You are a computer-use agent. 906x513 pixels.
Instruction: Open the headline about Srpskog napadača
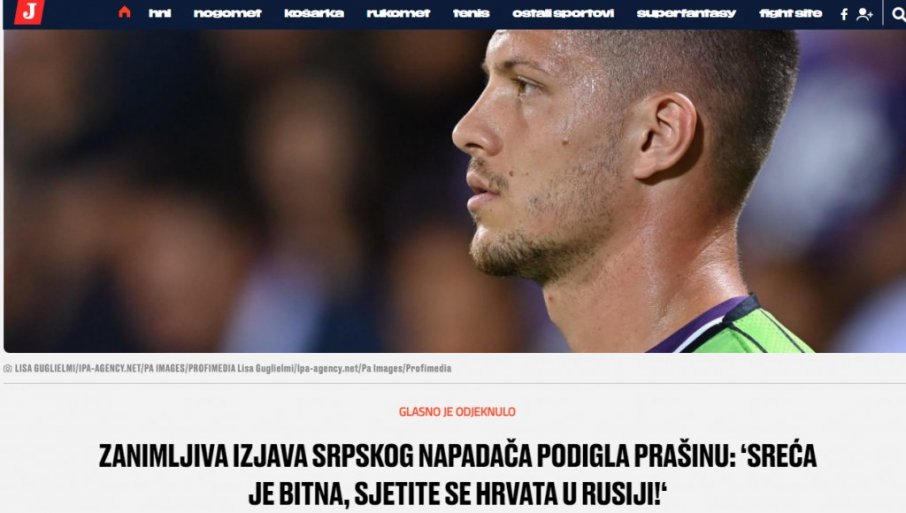tap(457, 474)
